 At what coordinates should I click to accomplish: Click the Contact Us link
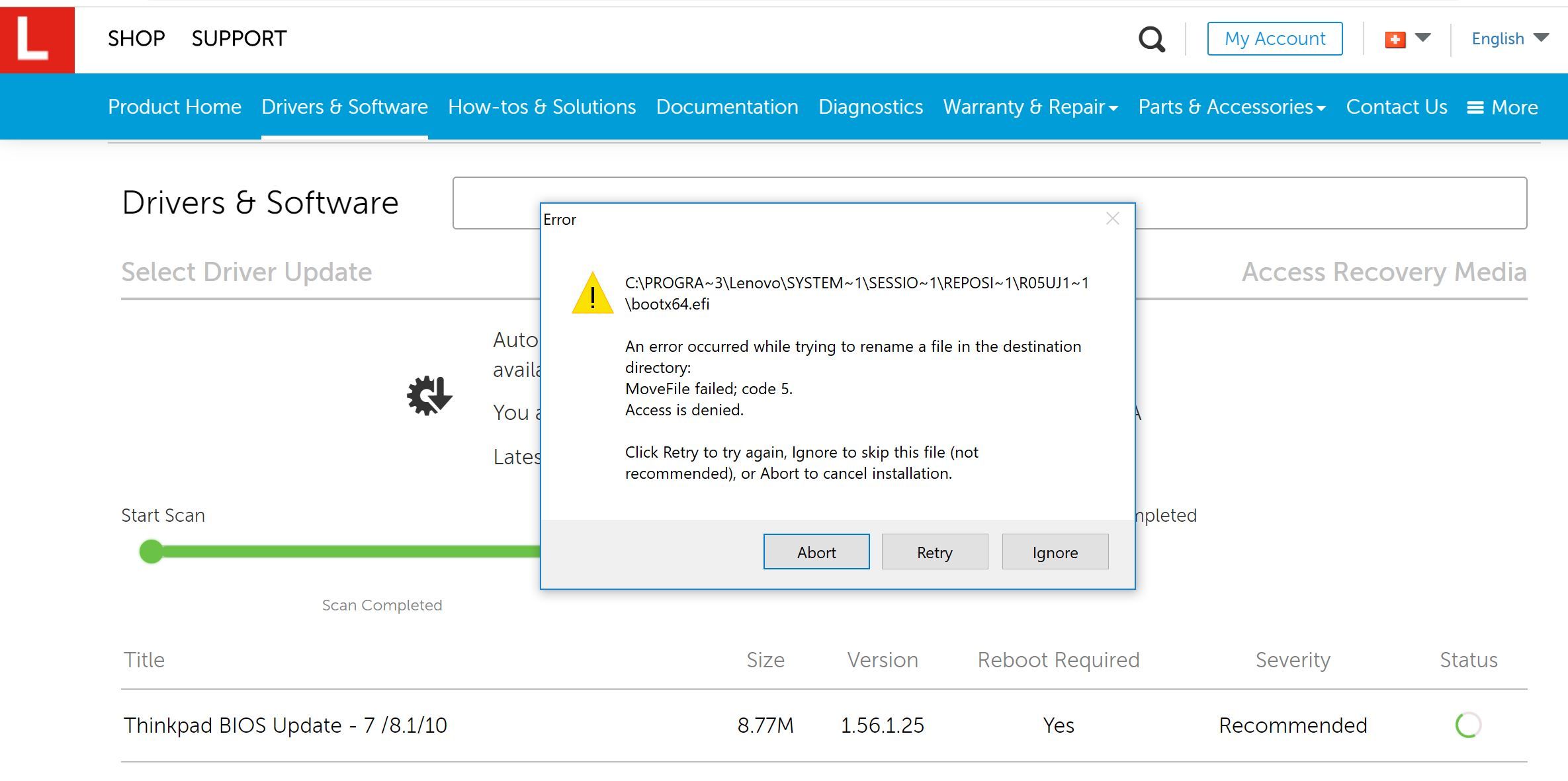pyautogui.click(x=1397, y=106)
